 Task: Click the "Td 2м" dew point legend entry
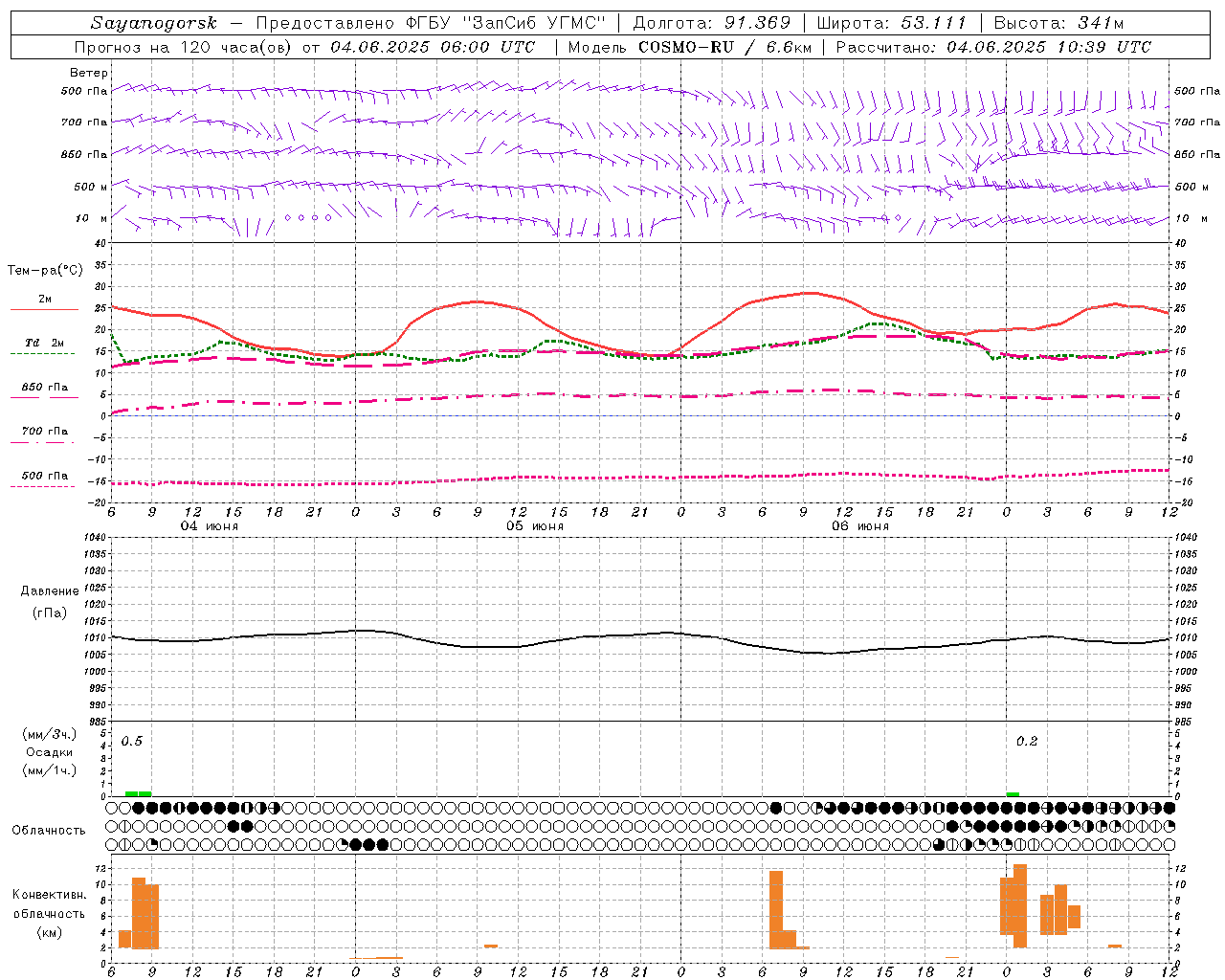pos(45,343)
